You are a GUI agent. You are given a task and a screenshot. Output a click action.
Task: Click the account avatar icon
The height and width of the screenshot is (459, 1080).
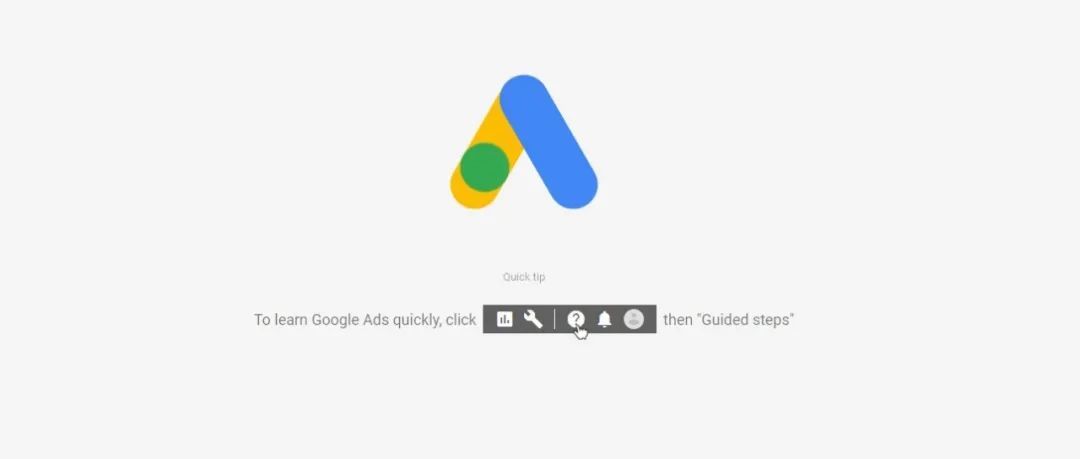(634, 319)
